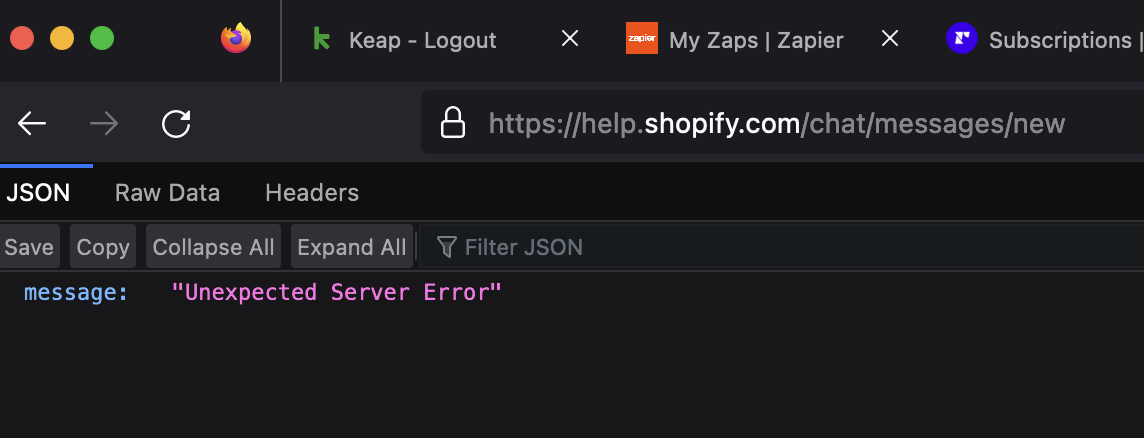The width and height of the screenshot is (1144, 438).
Task: Click the Firefox logo icon
Action: 236,39
